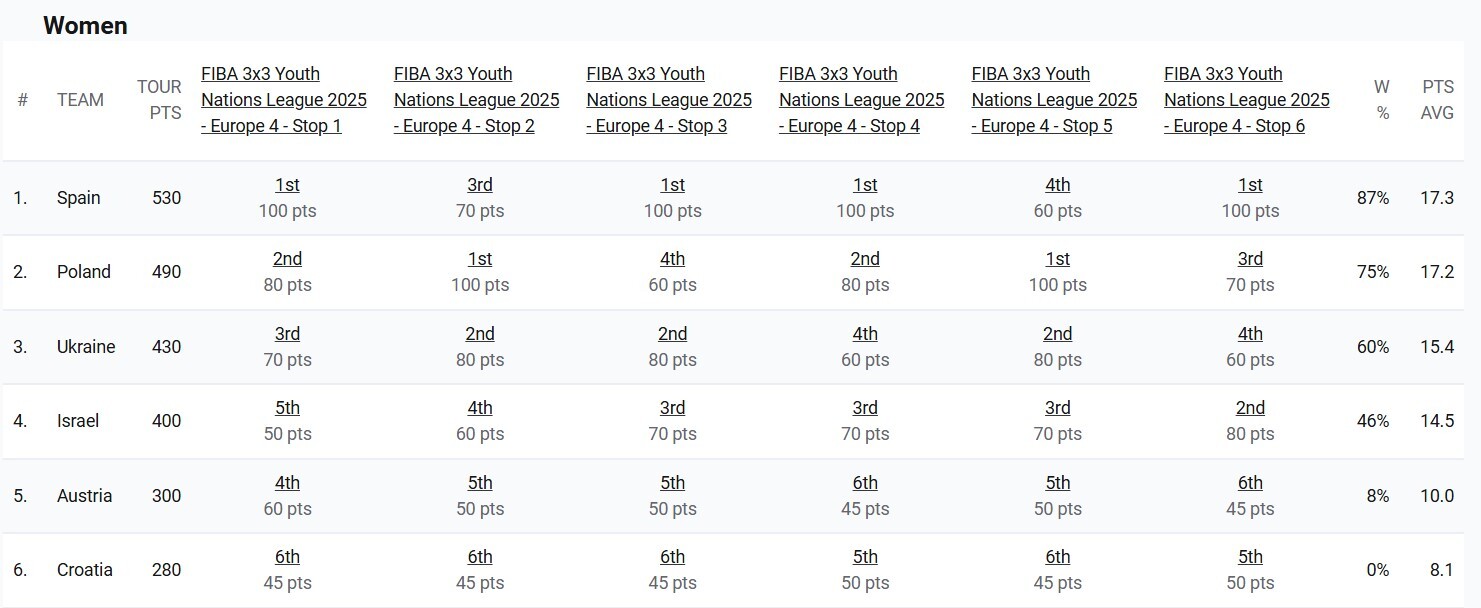Click Poland's 1st place result in Stop 2

point(480,259)
